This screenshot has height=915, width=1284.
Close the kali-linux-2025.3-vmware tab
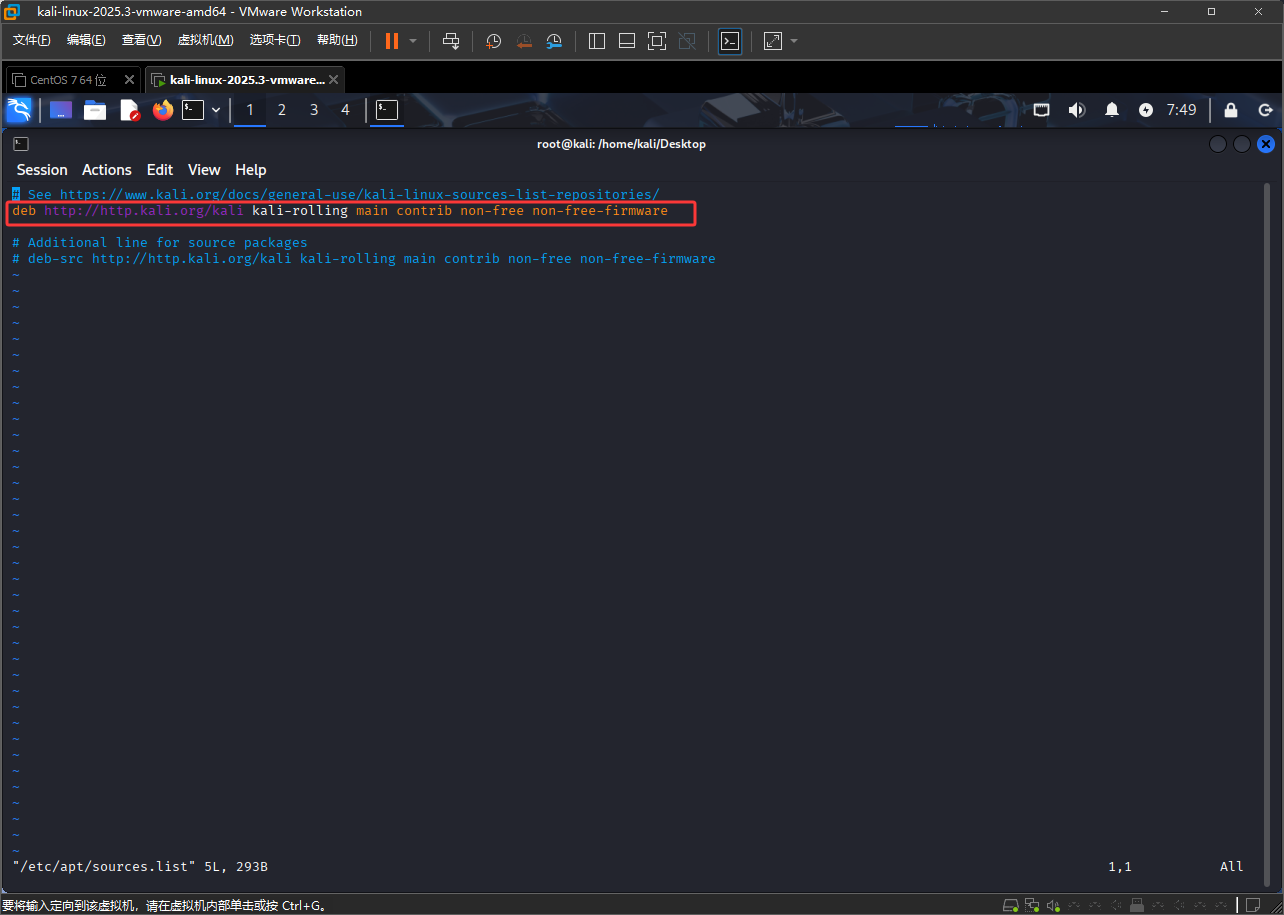click(334, 80)
